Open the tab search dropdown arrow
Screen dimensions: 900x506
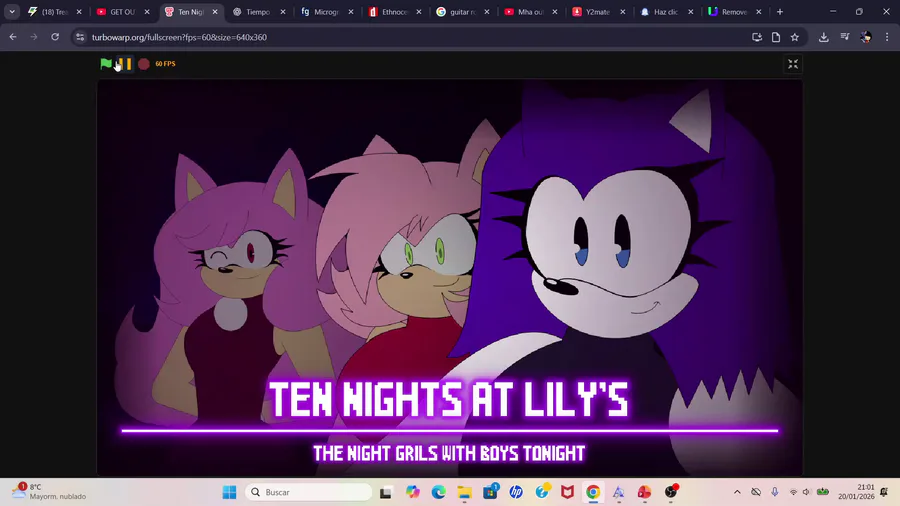tap(12, 11)
